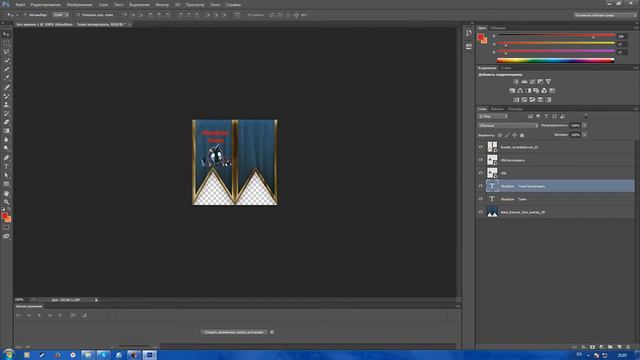Add a Levels adjustment
The width and height of the screenshot is (640, 360).
coord(524,82)
